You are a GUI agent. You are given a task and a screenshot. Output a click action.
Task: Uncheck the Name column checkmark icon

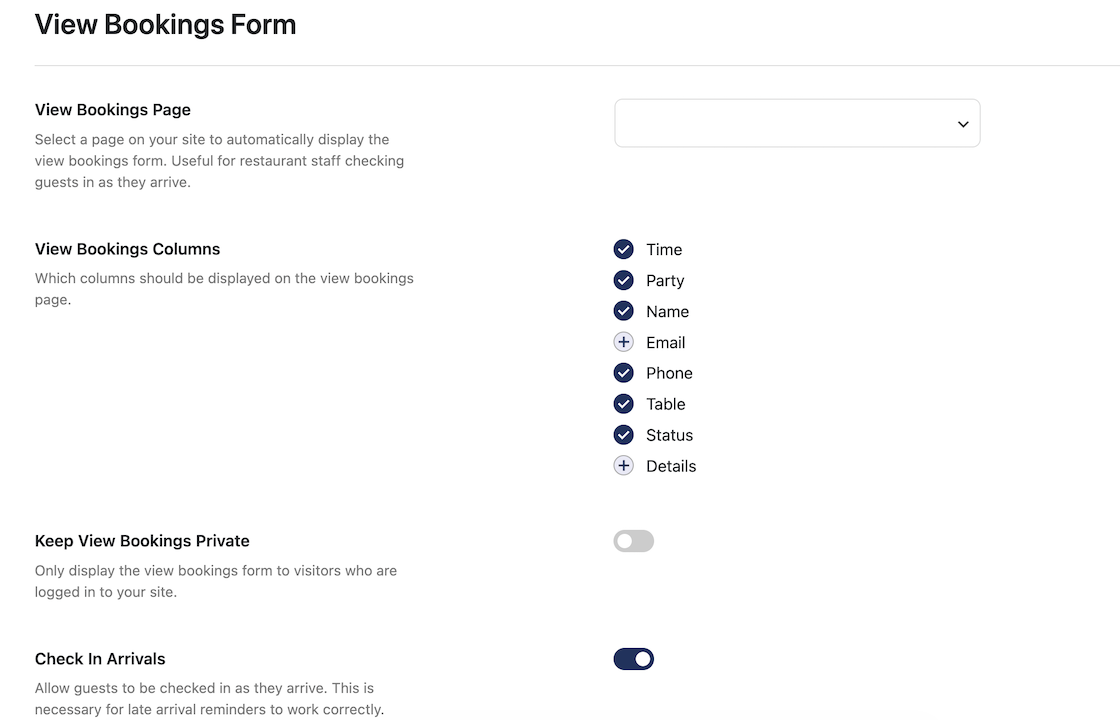(x=624, y=311)
